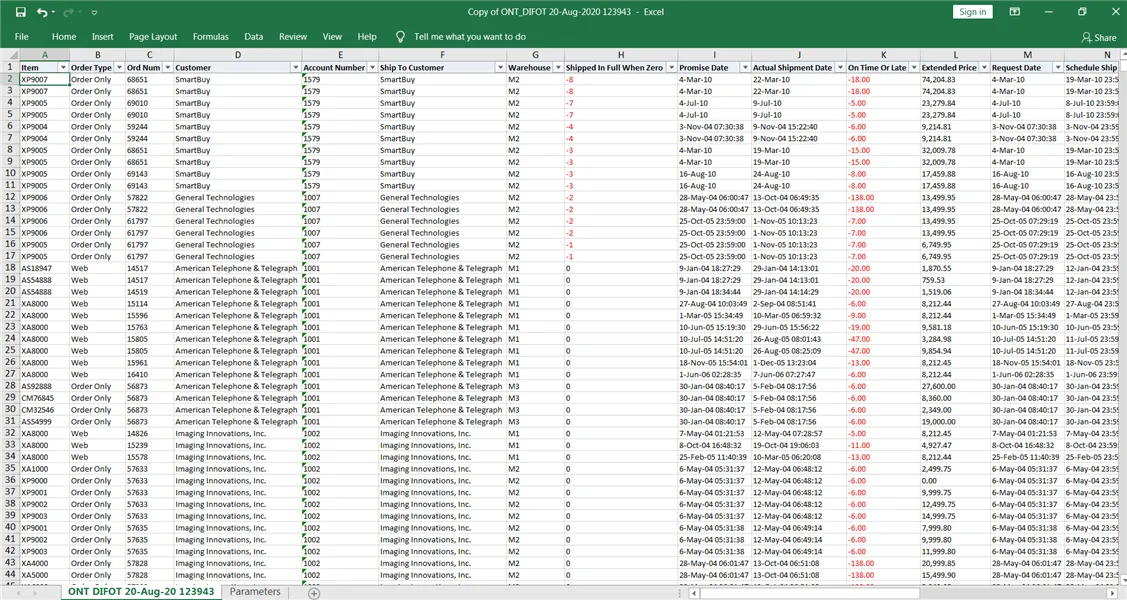Click the Sign in button
Screen dimensions: 1127x600
click(x=972, y=11)
